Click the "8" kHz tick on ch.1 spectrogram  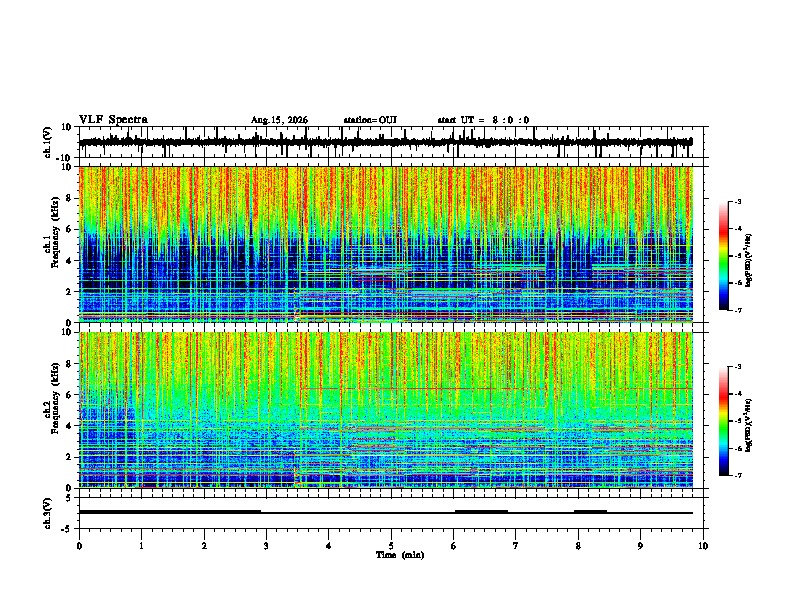tap(69, 198)
